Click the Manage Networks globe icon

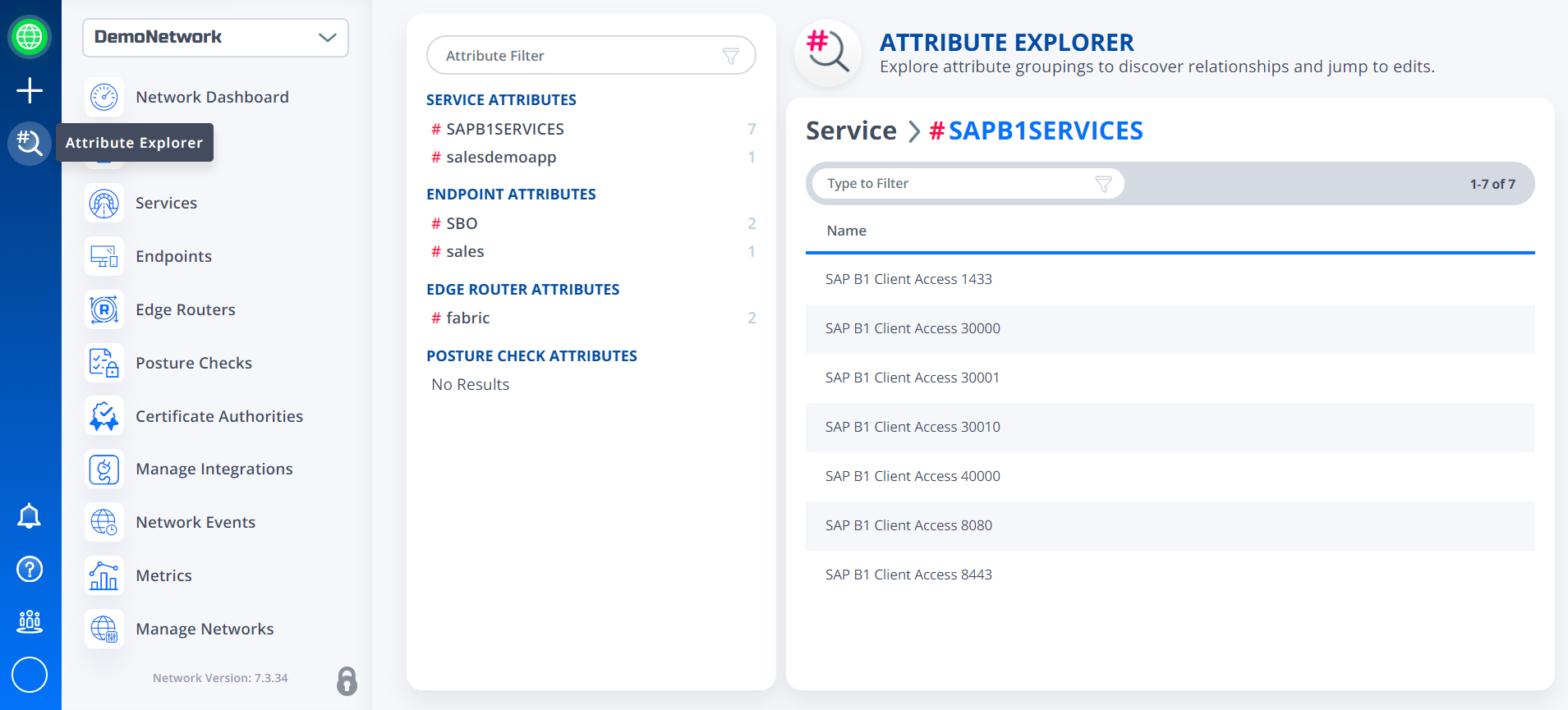[x=104, y=629]
